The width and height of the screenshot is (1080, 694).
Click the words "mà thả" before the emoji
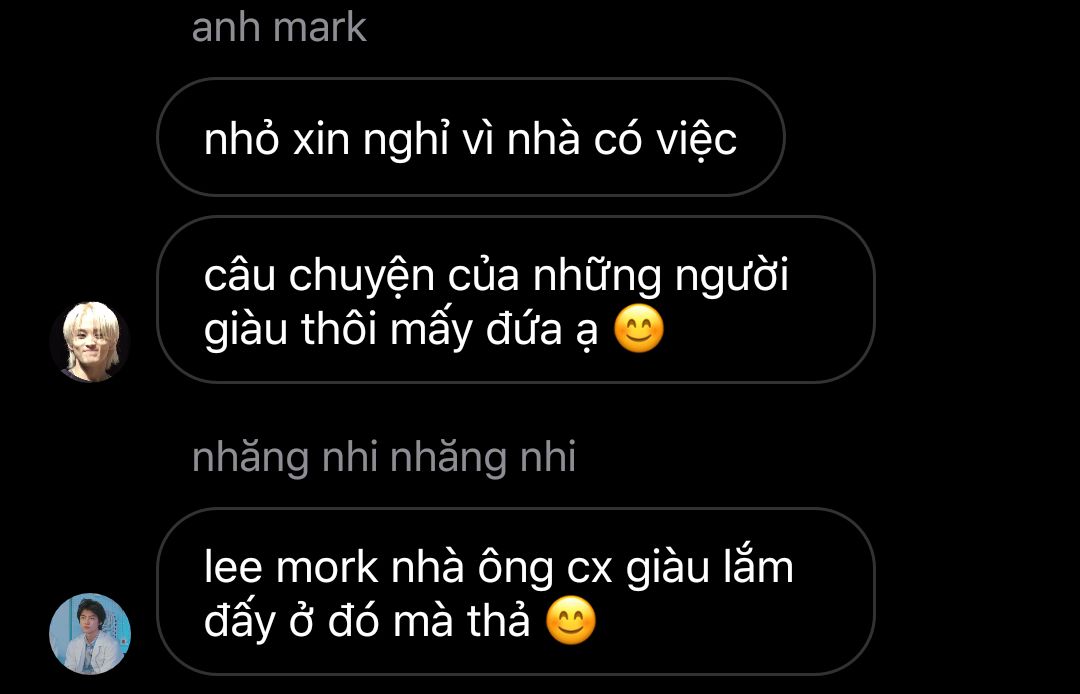tap(461, 621)
